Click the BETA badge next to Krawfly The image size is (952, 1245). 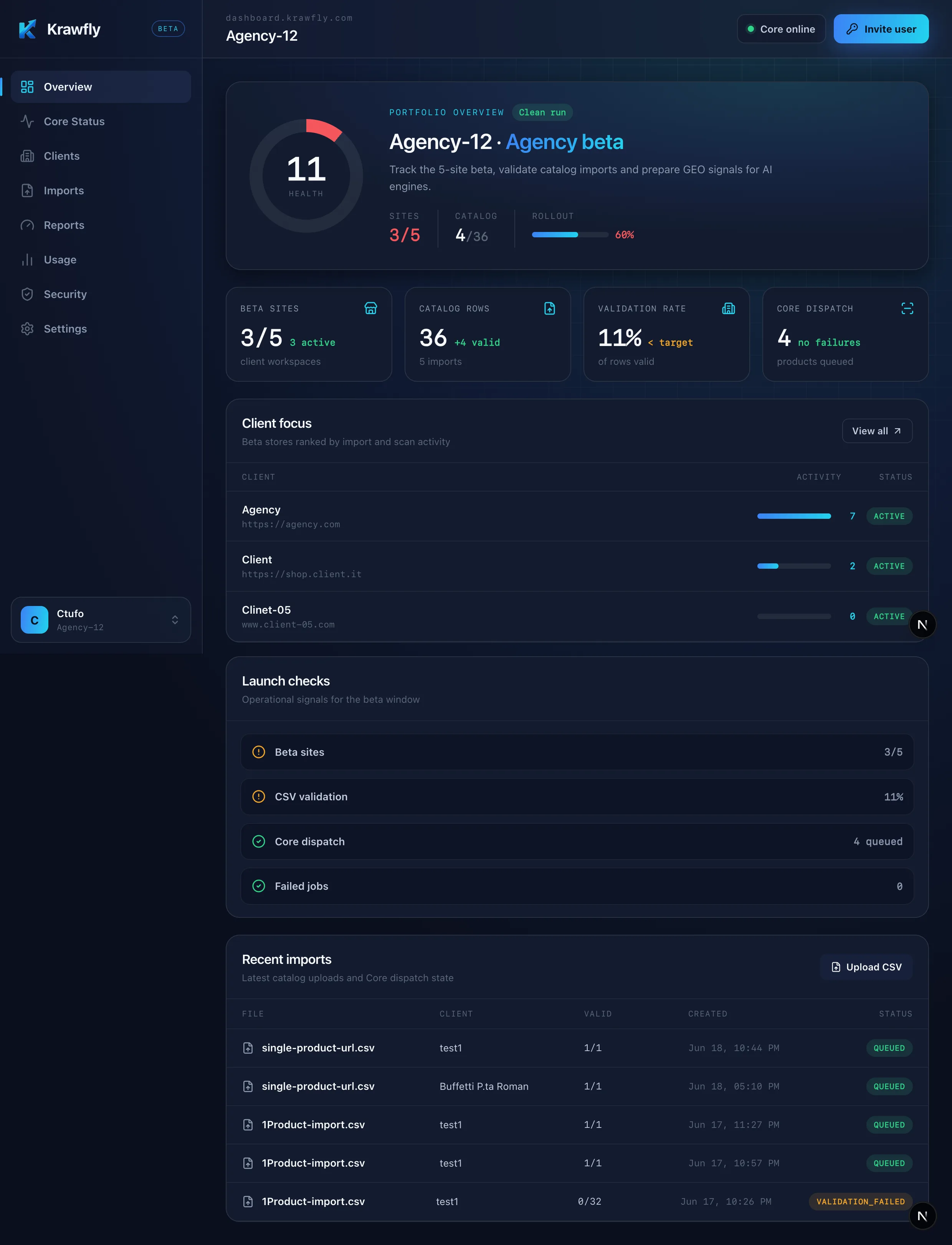[x=168, y=29]
